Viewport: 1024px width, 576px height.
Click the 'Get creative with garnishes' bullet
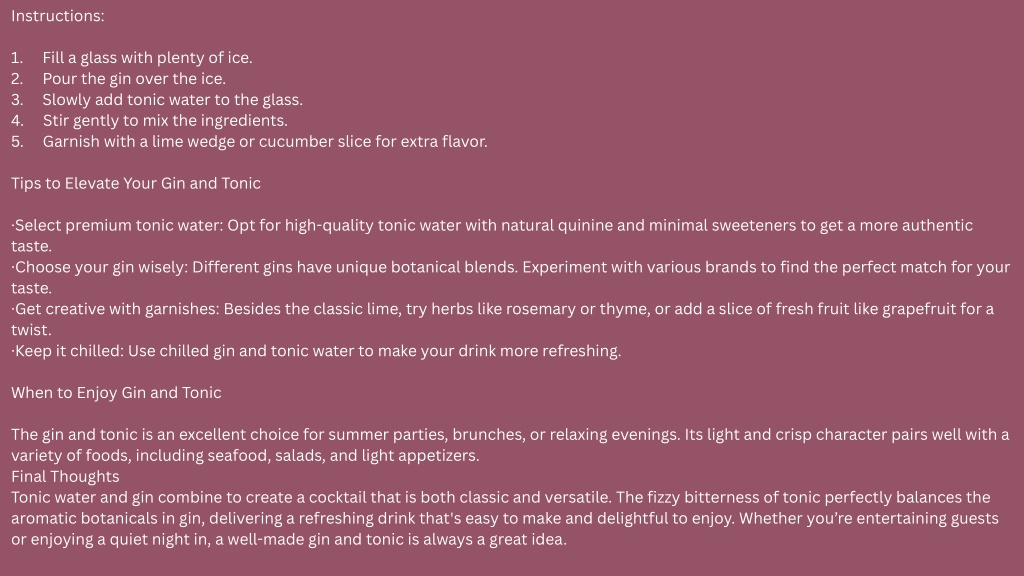point(502,319)
